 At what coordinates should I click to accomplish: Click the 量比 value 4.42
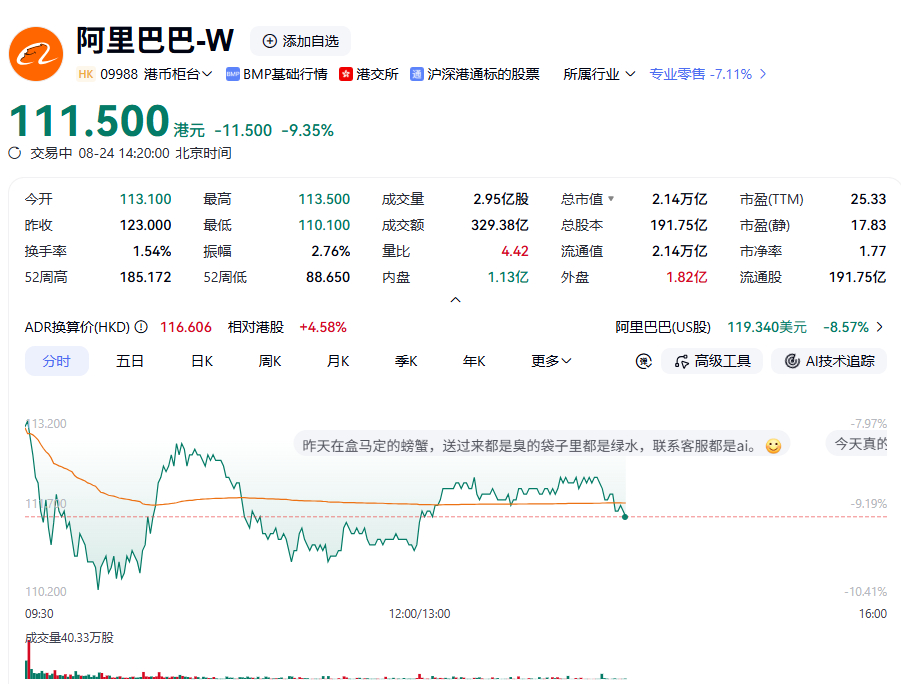click(515, 251)
